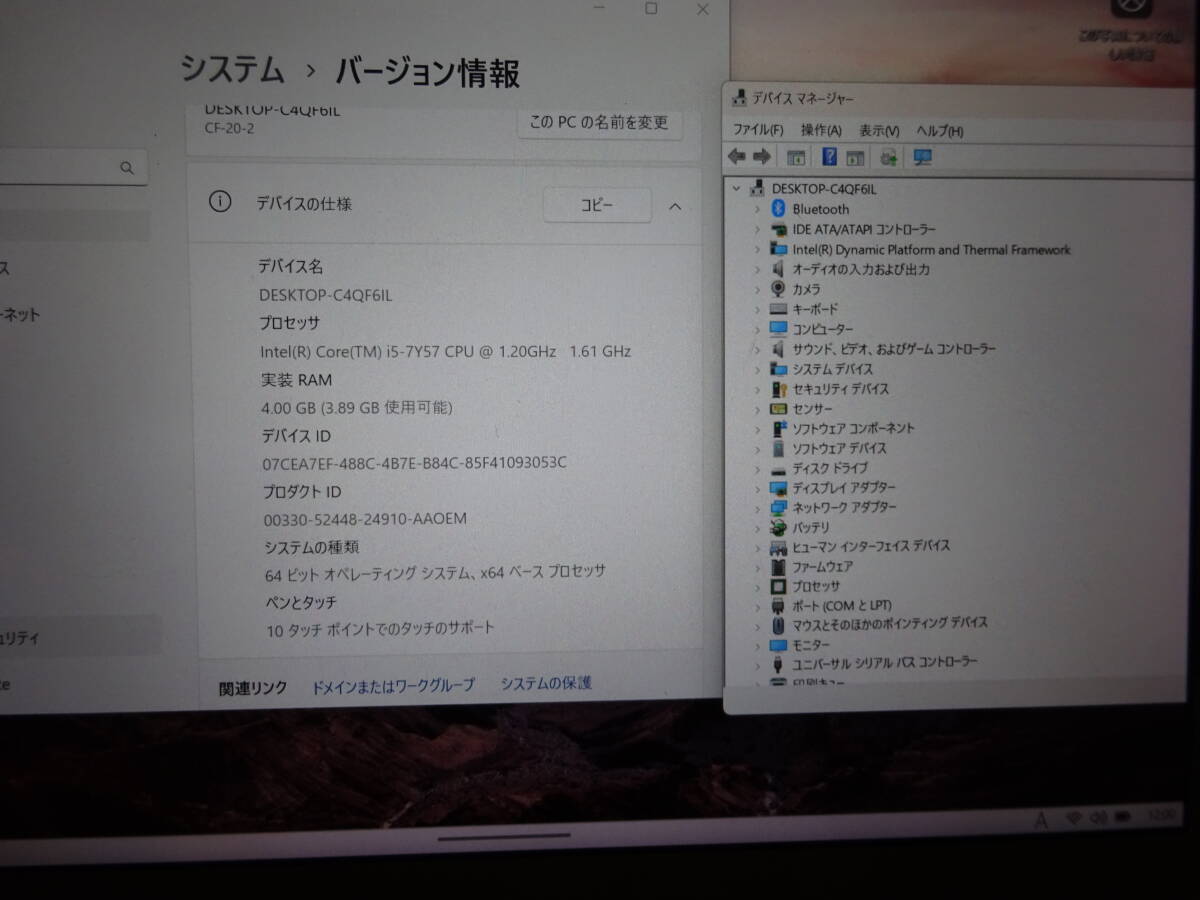Click the Intel Dynamic Platform folder icon
Viewport: 1200px width, 900px height.
pyautogui.click(x=779, y=249)
